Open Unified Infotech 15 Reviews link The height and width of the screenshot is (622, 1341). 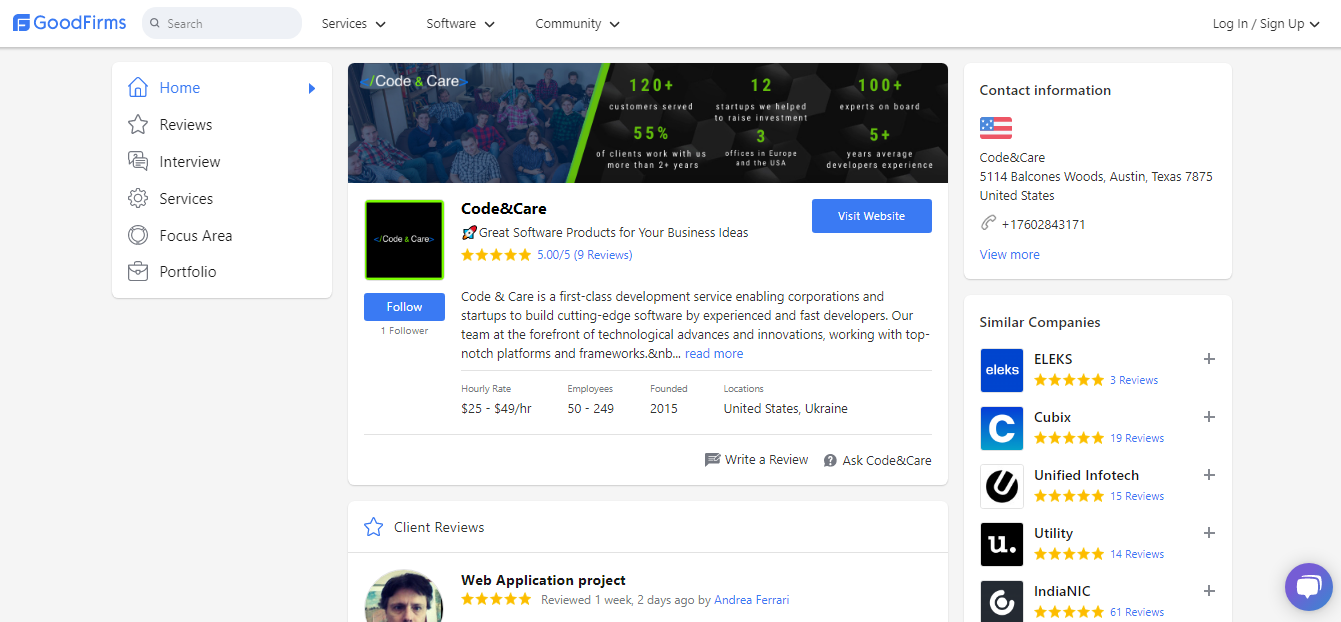1137,496
